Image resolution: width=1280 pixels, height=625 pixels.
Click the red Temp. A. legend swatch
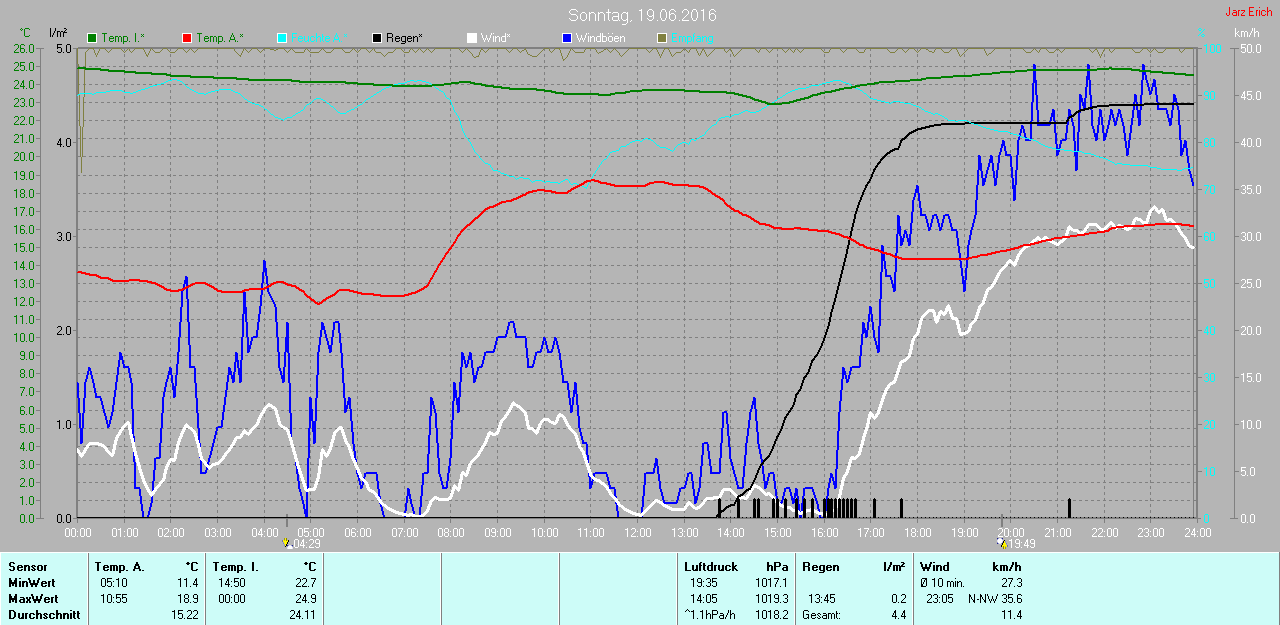point(187,38)
